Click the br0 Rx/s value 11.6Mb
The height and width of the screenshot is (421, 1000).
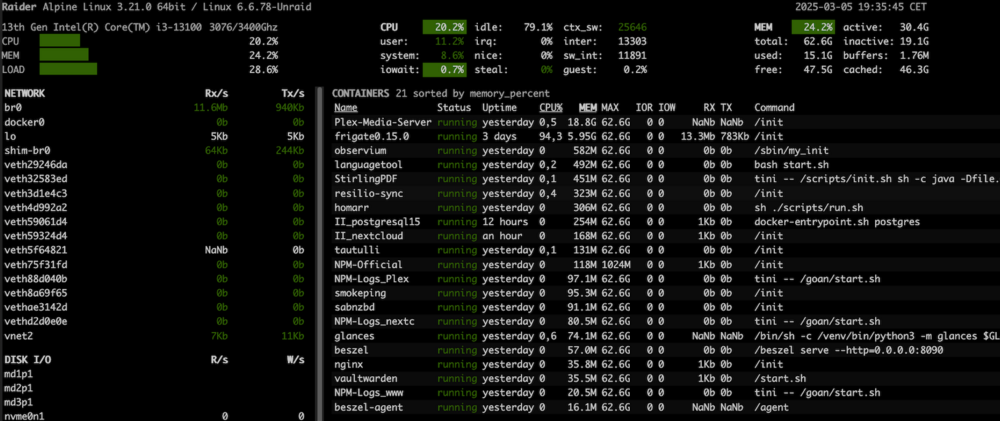tap(210, 107)
